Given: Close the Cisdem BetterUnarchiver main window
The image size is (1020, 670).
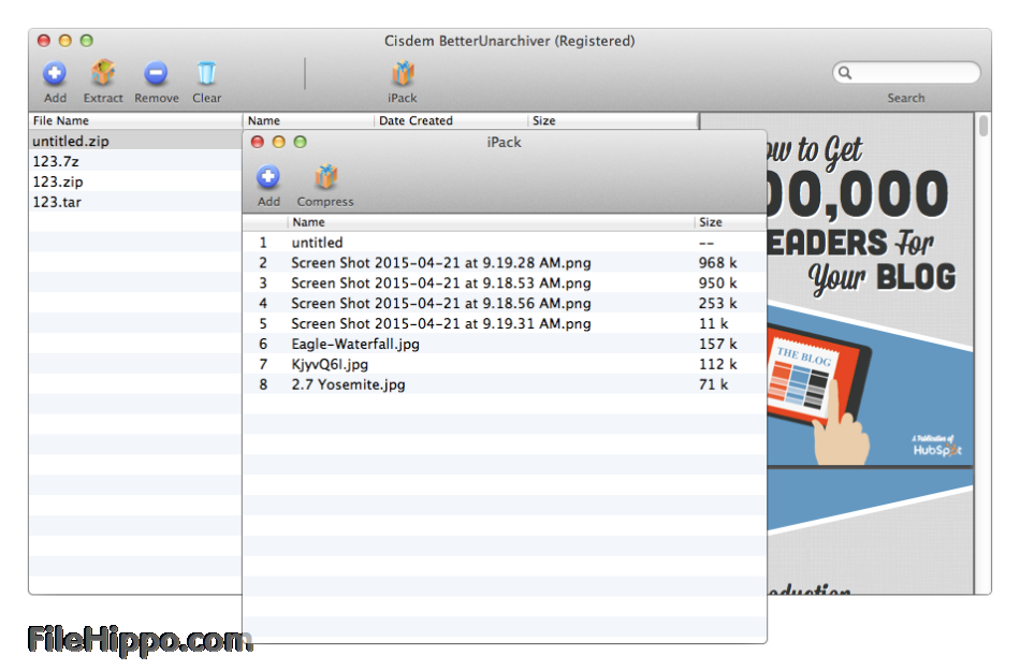Looking at the screenshot, I should click(44, 40).
